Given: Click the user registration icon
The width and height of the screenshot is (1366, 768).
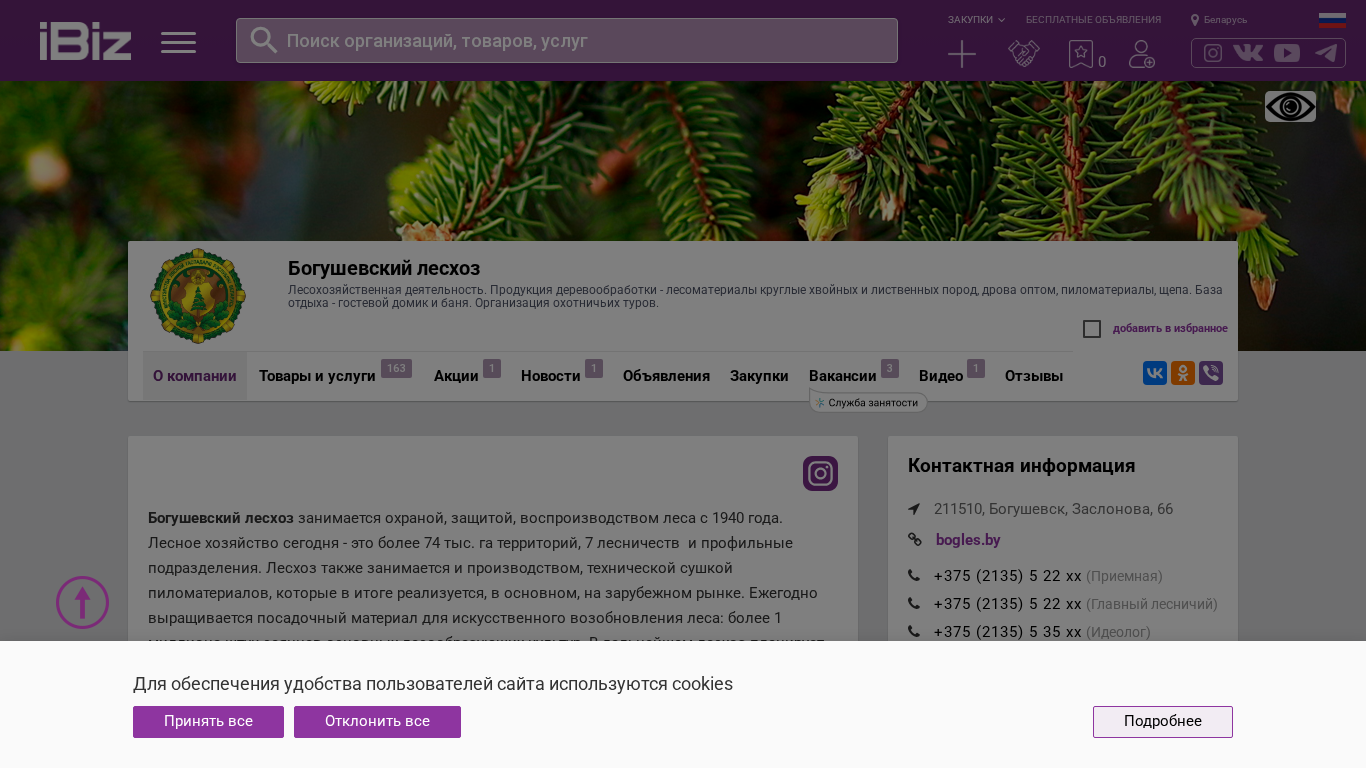Looking at the screenshot, I should [1141, 54].
